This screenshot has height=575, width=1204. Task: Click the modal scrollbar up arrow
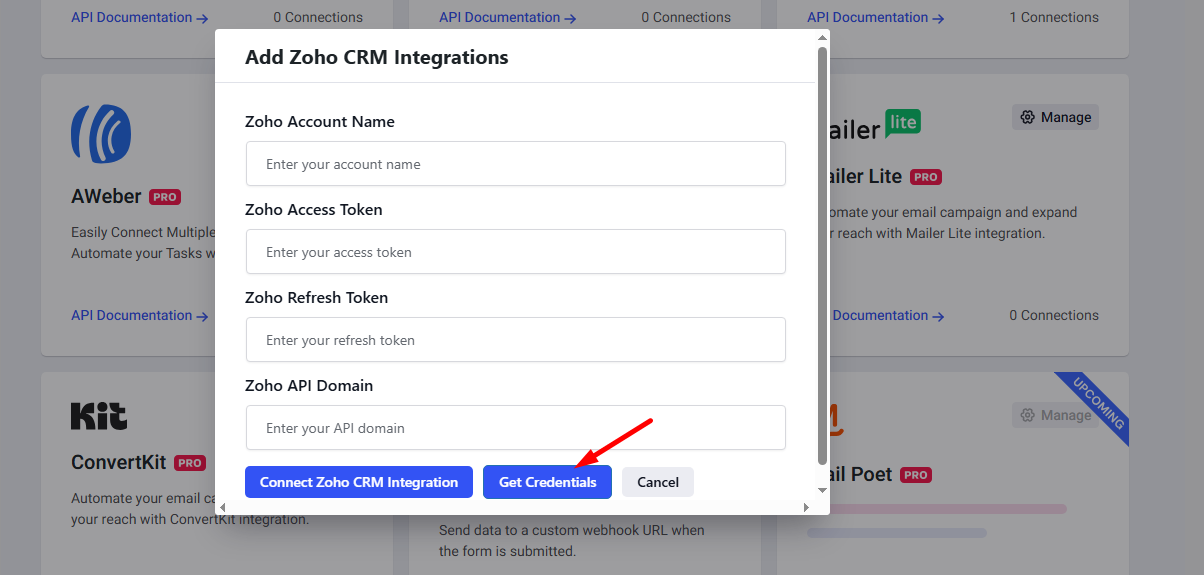(x=822, y=38)
